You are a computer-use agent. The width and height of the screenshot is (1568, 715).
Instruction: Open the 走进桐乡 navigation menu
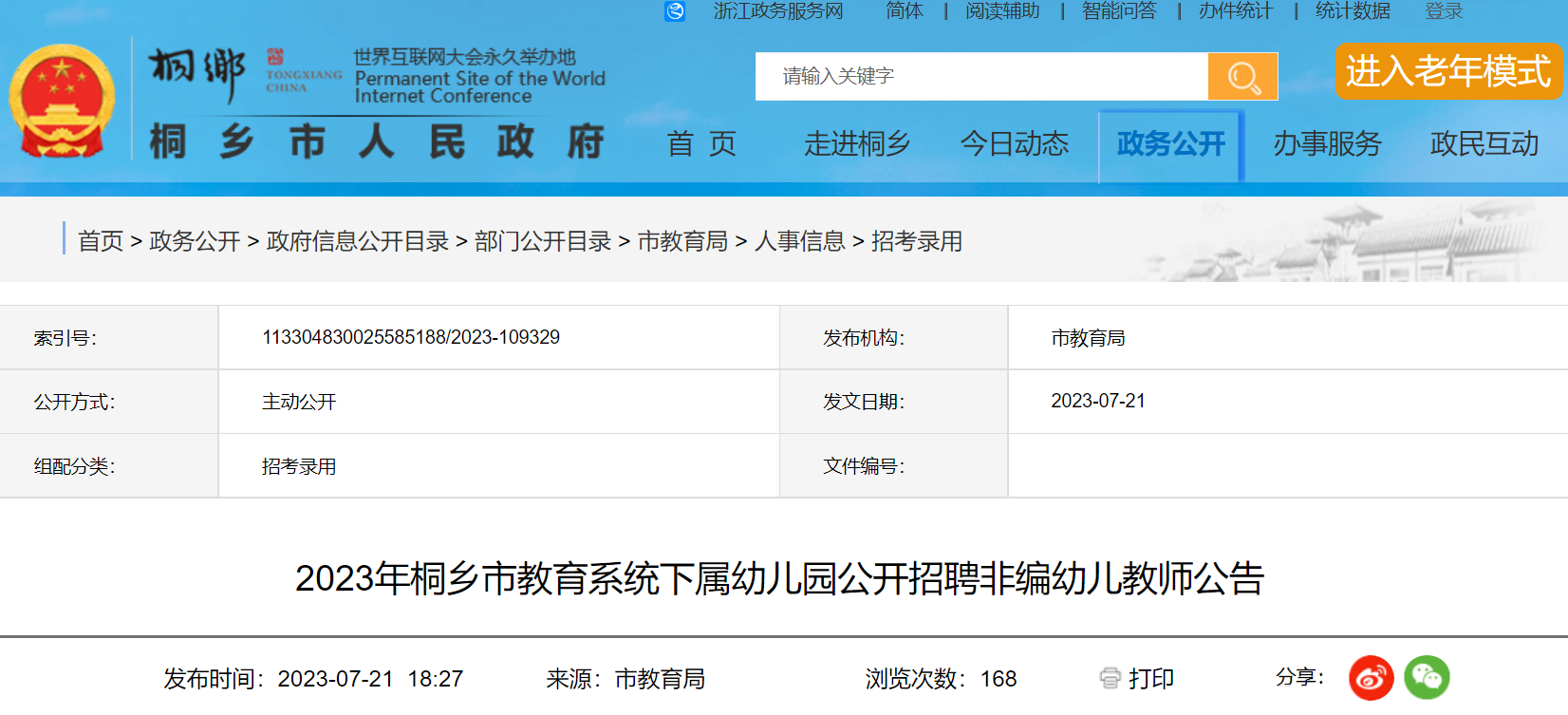point(857,144)
